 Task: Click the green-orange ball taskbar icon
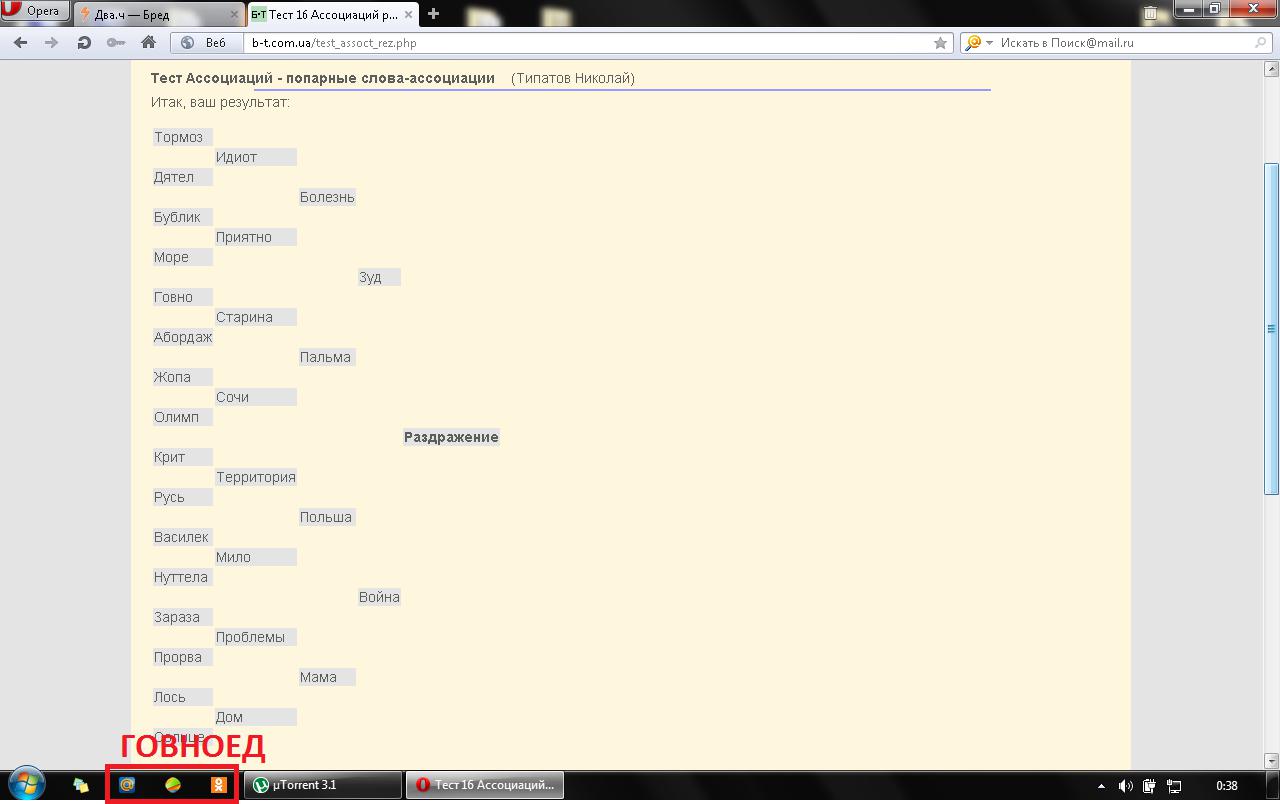pos(173,785)
